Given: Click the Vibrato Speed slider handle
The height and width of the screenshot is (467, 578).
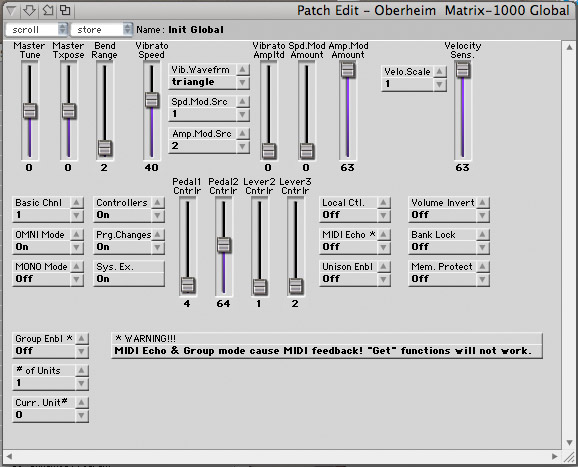Looking at the screenshot, I should (x=152, y=100).
